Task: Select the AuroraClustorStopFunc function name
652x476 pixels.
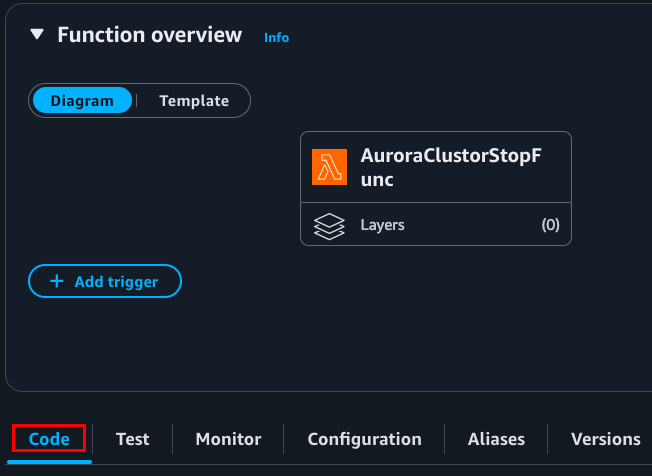Action: 450,168
